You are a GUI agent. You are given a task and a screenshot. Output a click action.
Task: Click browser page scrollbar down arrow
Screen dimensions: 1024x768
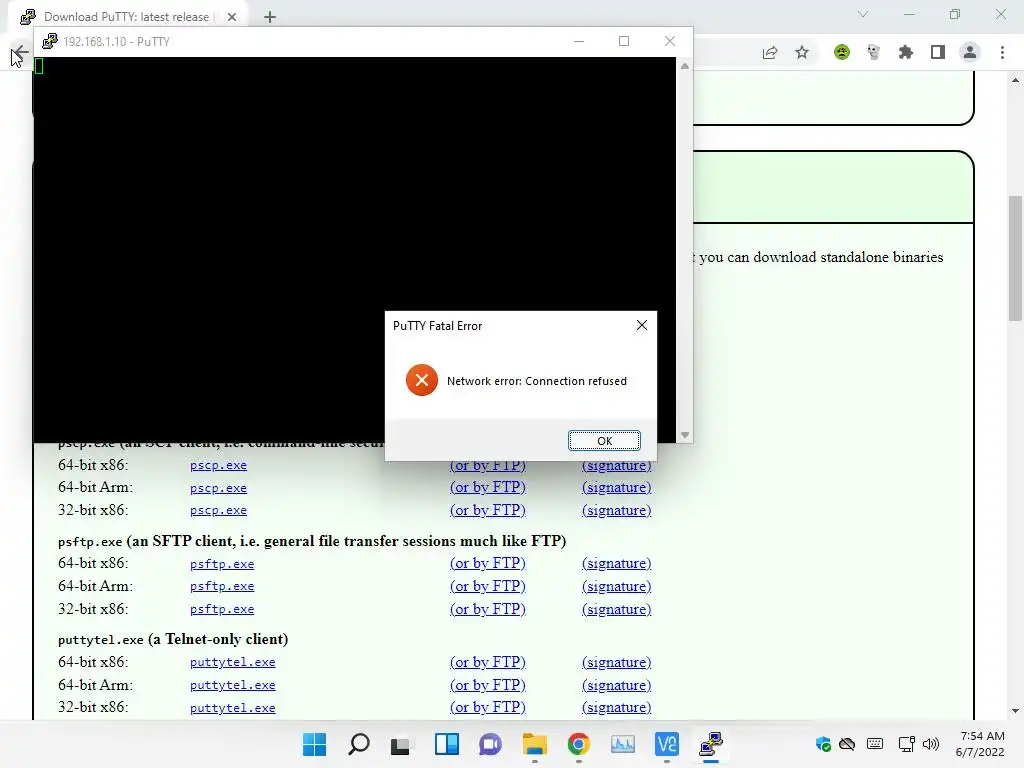[1015, 711]
